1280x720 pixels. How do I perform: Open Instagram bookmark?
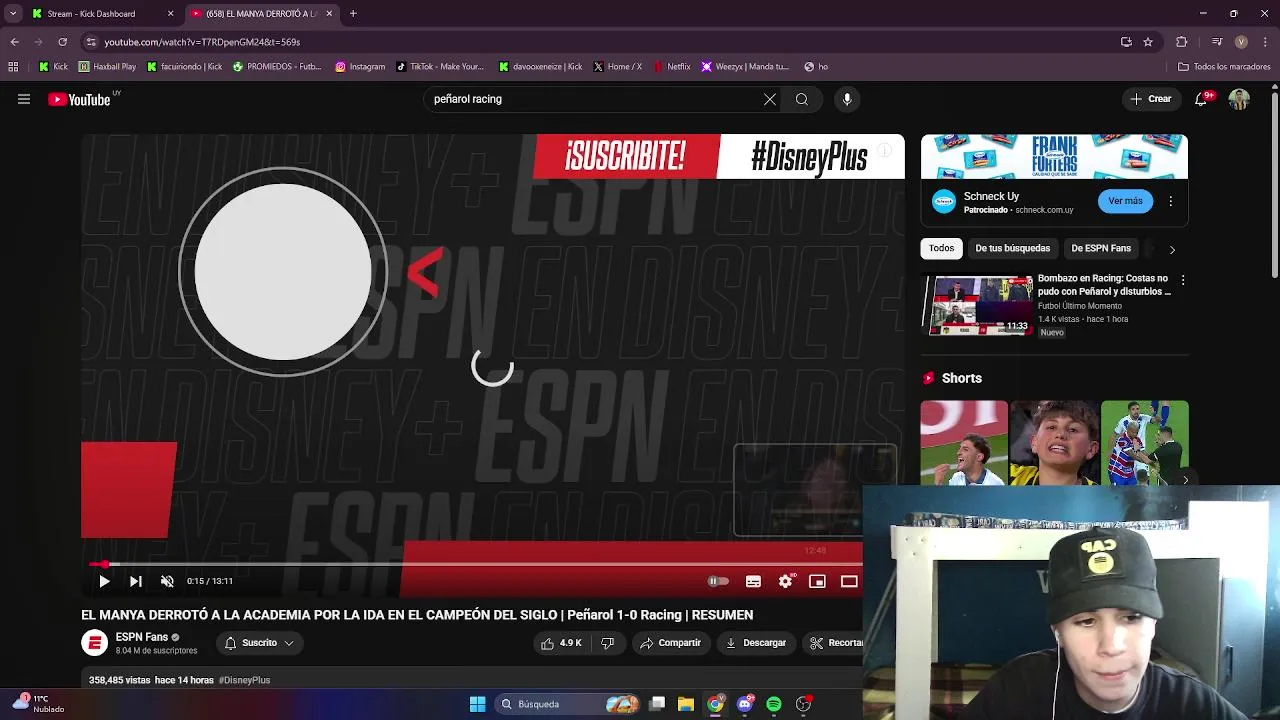pos(360,67)
